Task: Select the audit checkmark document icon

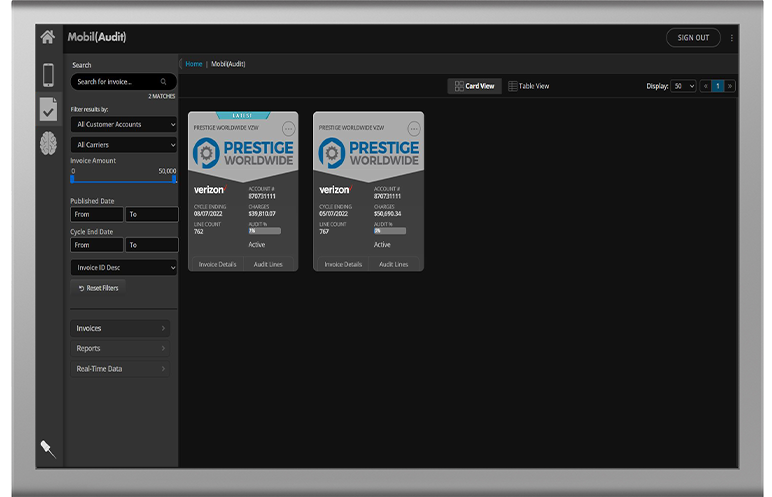Action: tap(48, 109)
